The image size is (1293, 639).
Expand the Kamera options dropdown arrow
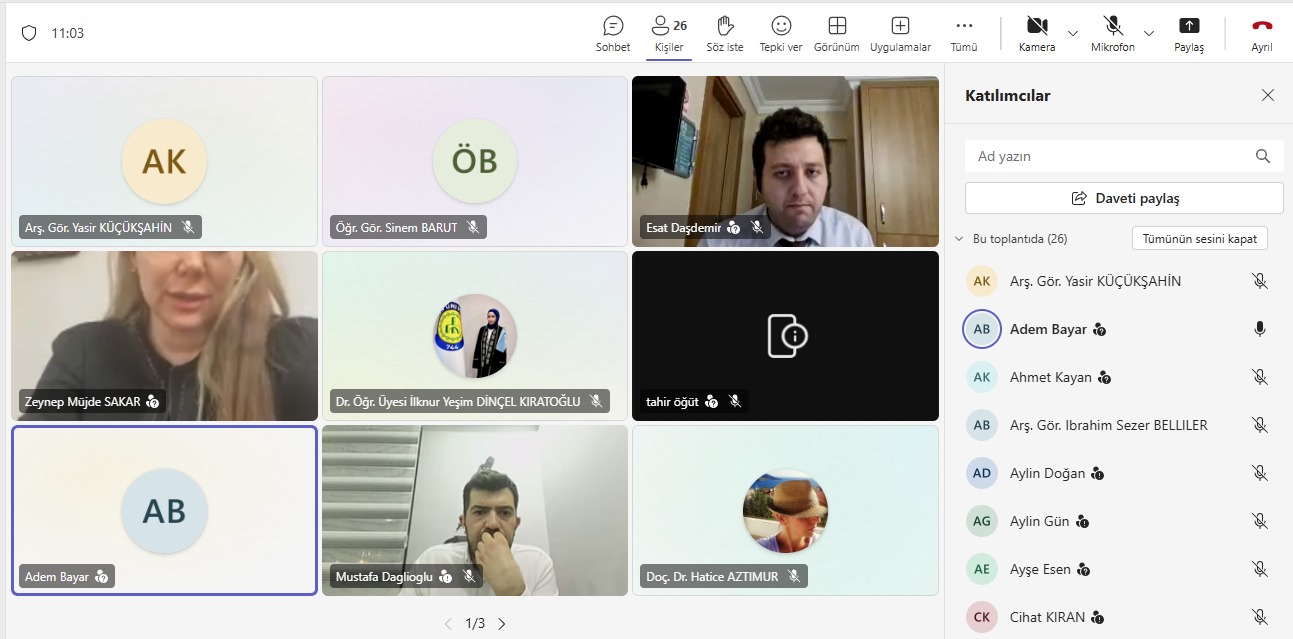tap(1073, 33)
